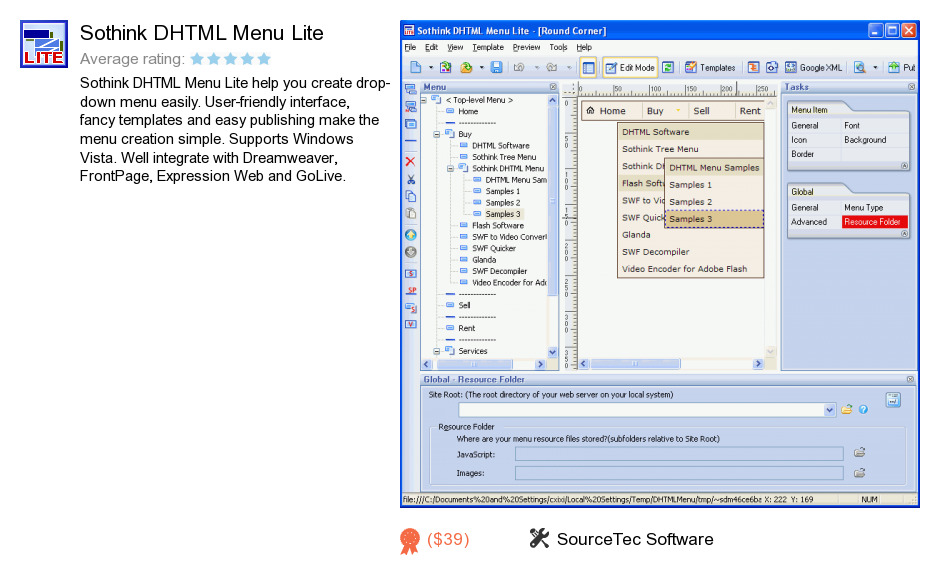Click the red X Delete icon
The width and height of the screenshot is (940, 585).
[x=411, y=161]
